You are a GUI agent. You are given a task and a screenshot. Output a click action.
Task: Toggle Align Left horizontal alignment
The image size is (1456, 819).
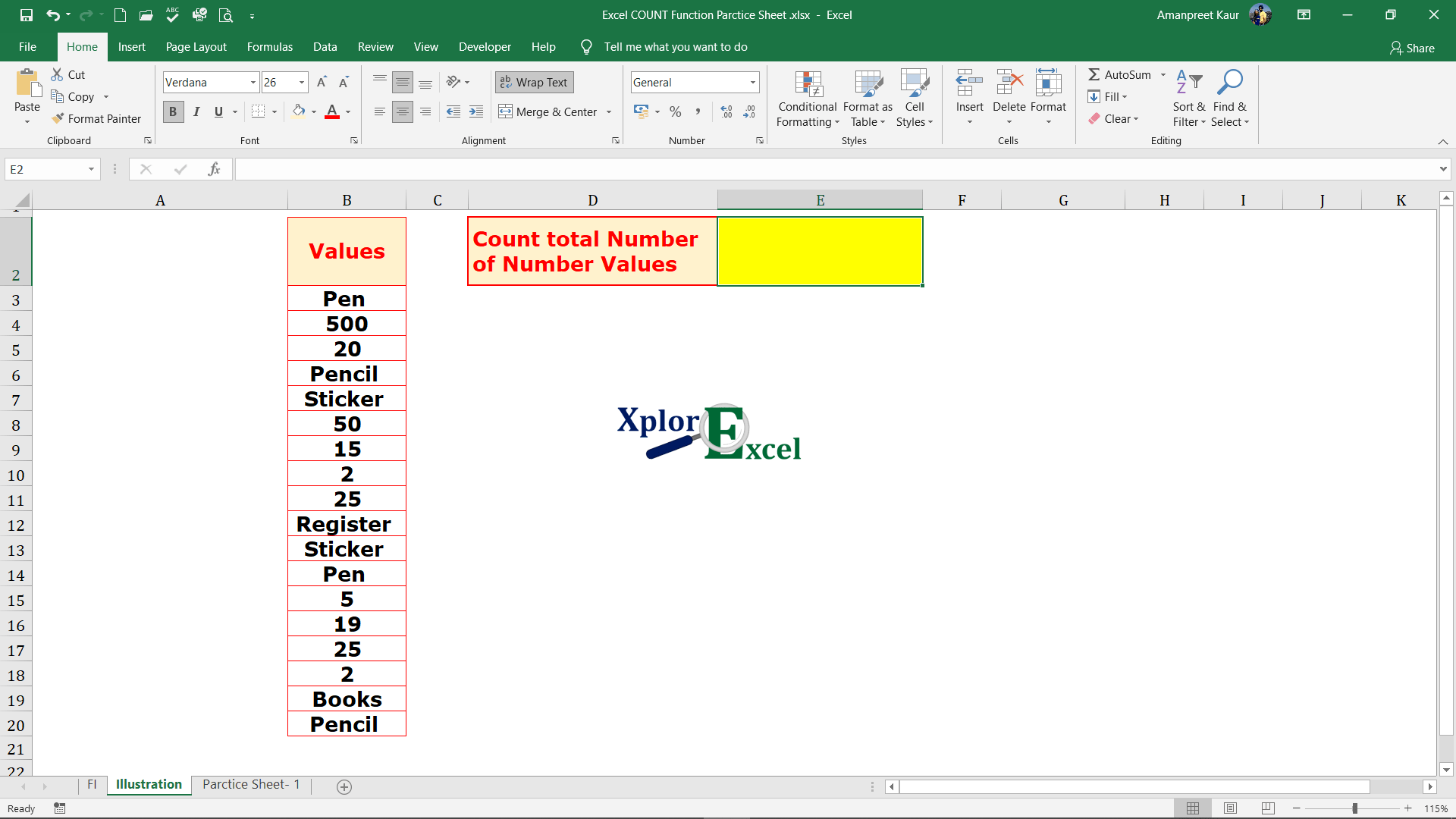pyautogui.click(x=380, y=111)
